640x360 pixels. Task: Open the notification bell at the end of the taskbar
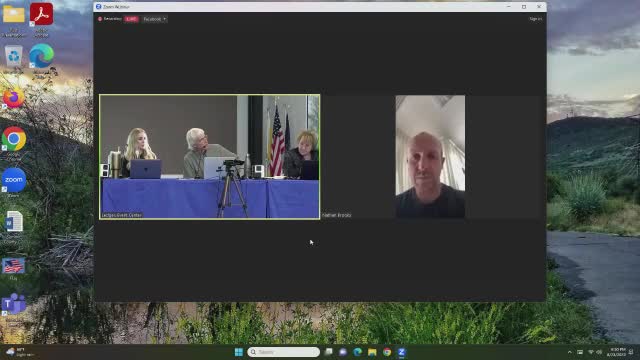coord(631,352)
